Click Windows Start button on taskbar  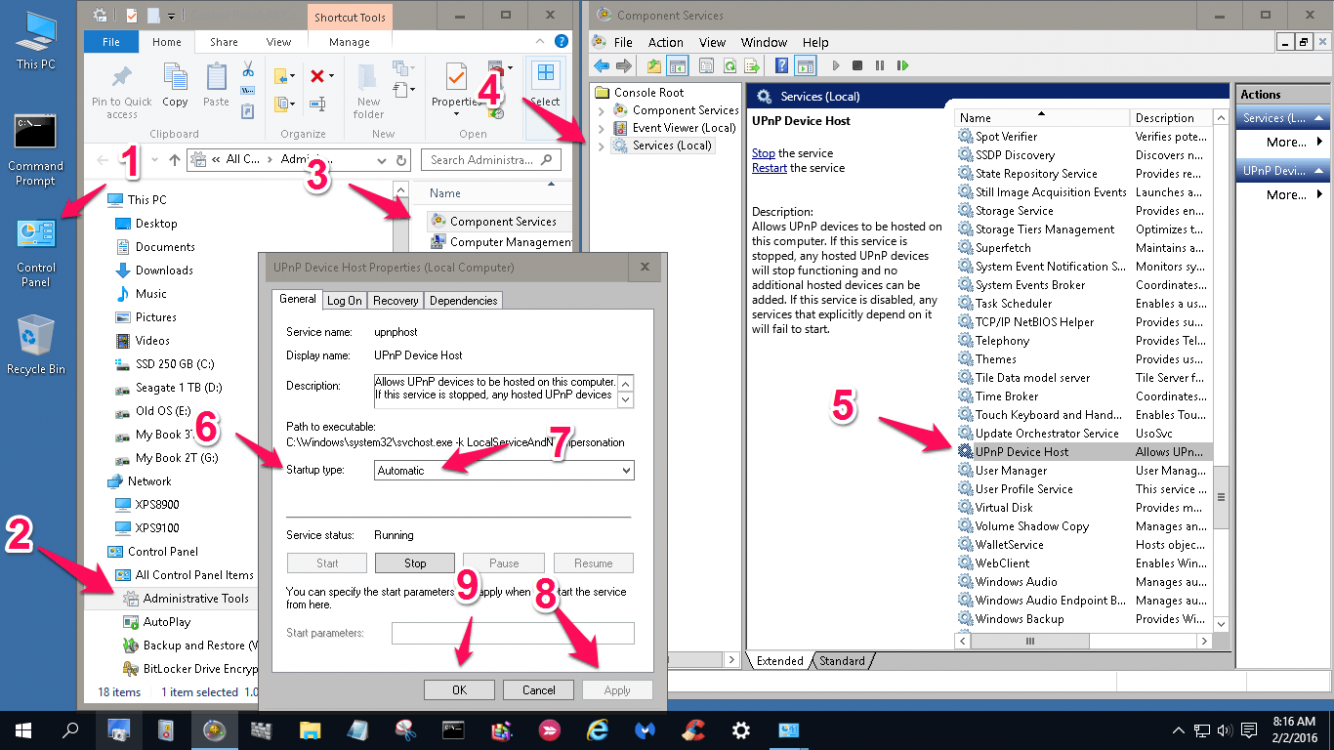coord(23,730)
